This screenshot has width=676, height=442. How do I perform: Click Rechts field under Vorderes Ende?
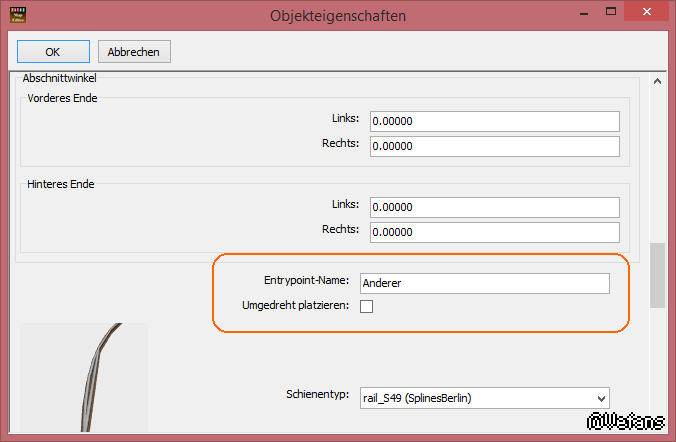[x=494, y=145]
